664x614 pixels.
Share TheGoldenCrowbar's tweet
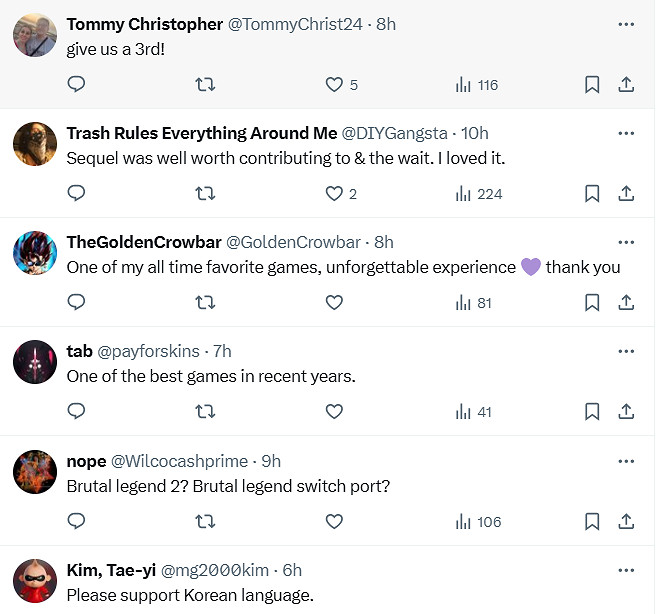pyautogui.click(x=627, y=302)
